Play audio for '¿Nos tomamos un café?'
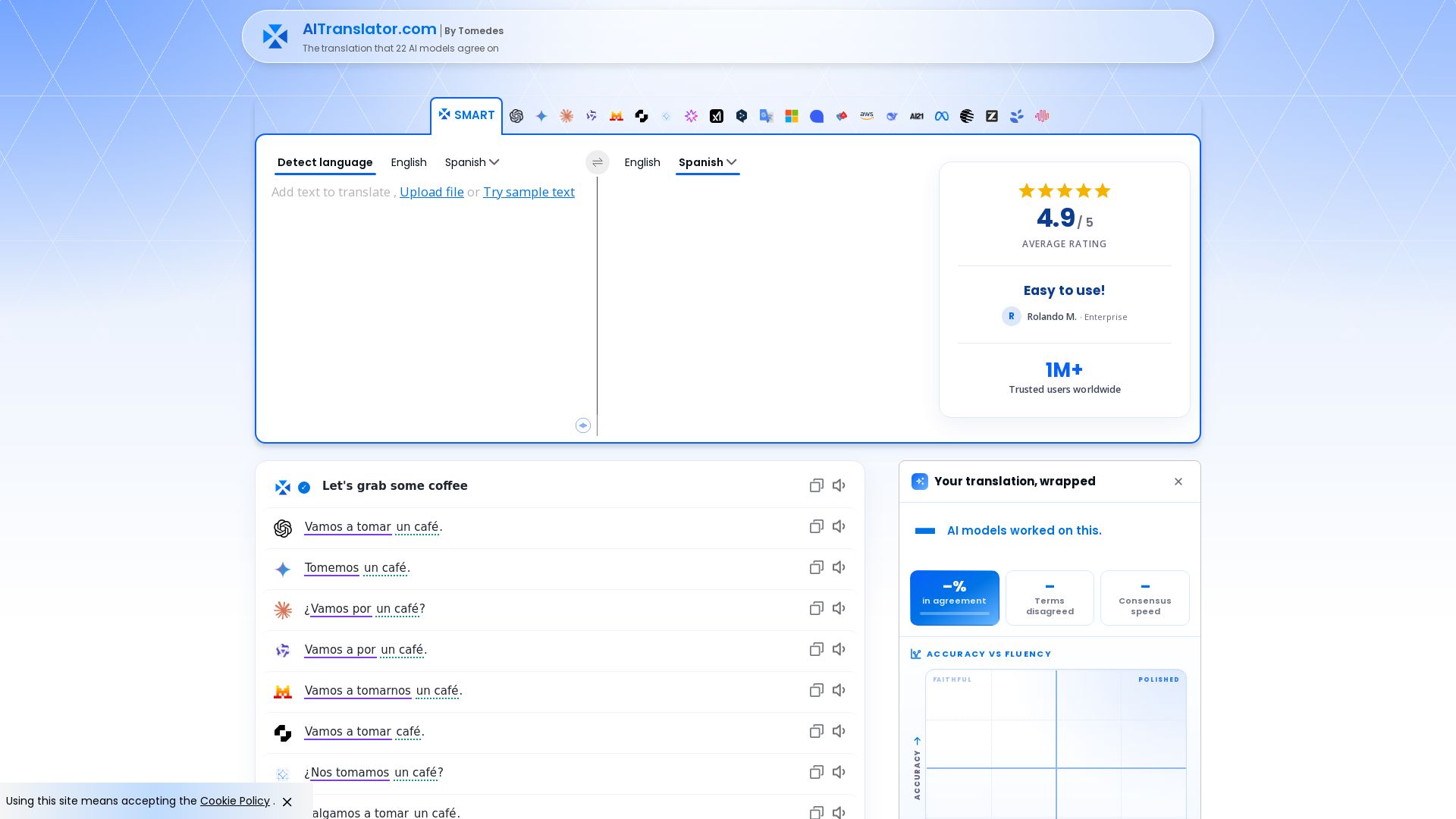Image resolution: width=1456 pixels, height=819 pixels. [x=839, y=773]
